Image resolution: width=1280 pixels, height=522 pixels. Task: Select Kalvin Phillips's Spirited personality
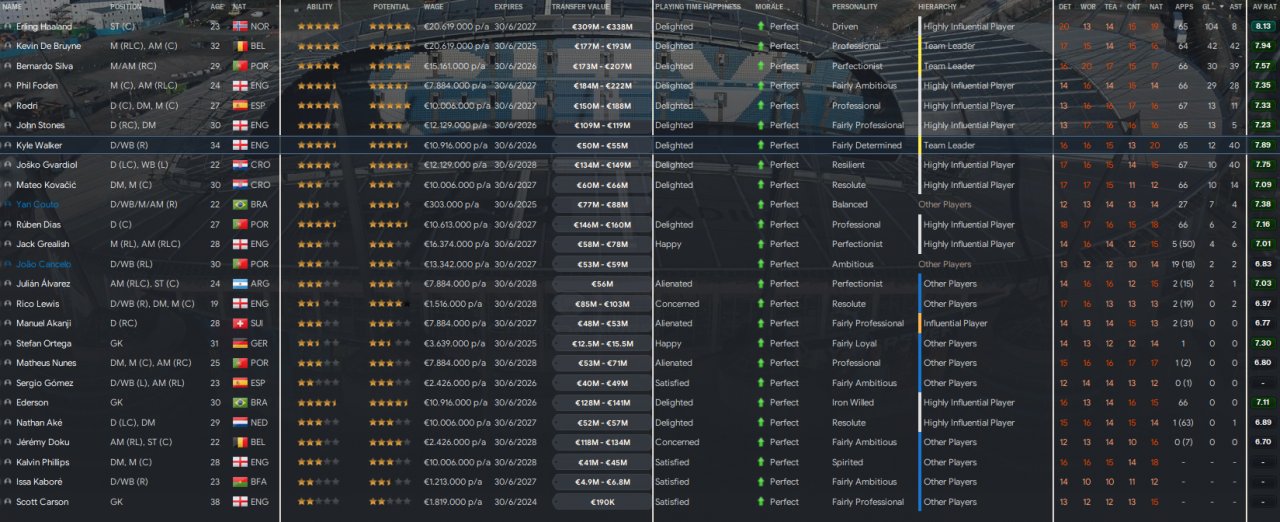pos(847,462)
